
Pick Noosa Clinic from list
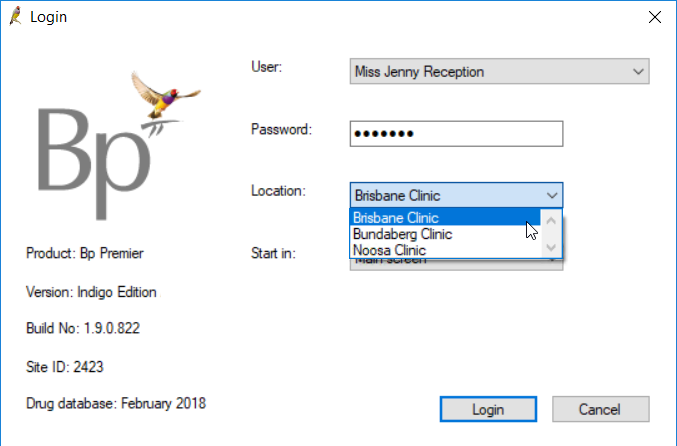point(445,250)
